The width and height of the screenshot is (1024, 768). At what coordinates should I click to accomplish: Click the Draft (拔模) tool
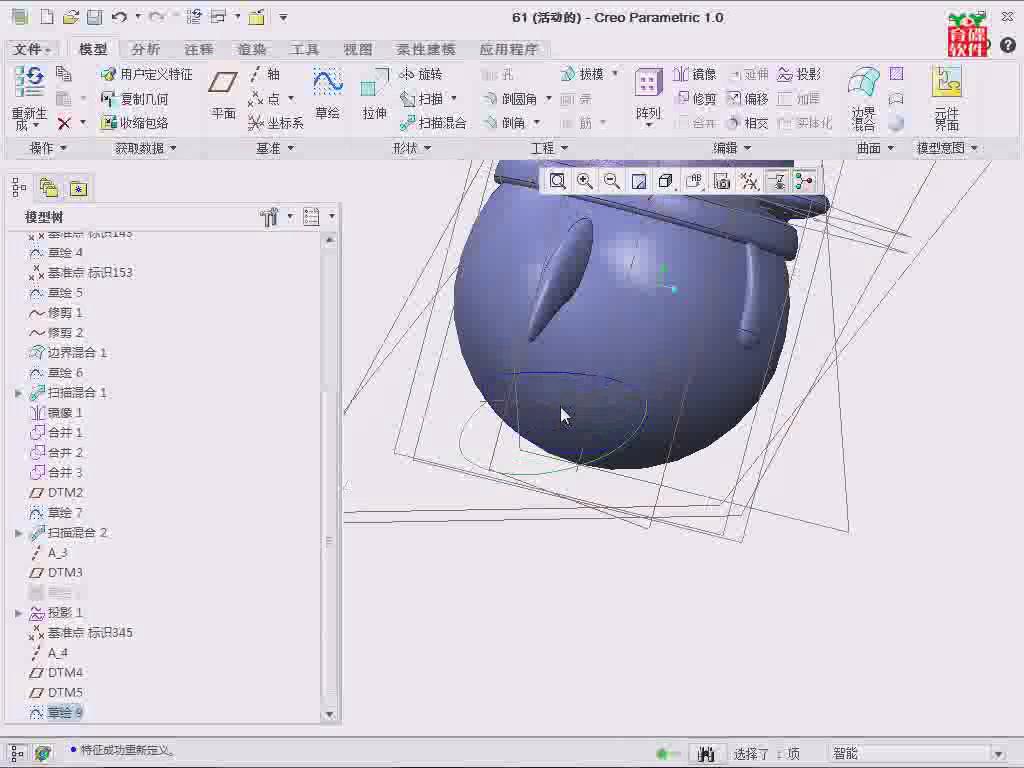[x=583, y=74]
